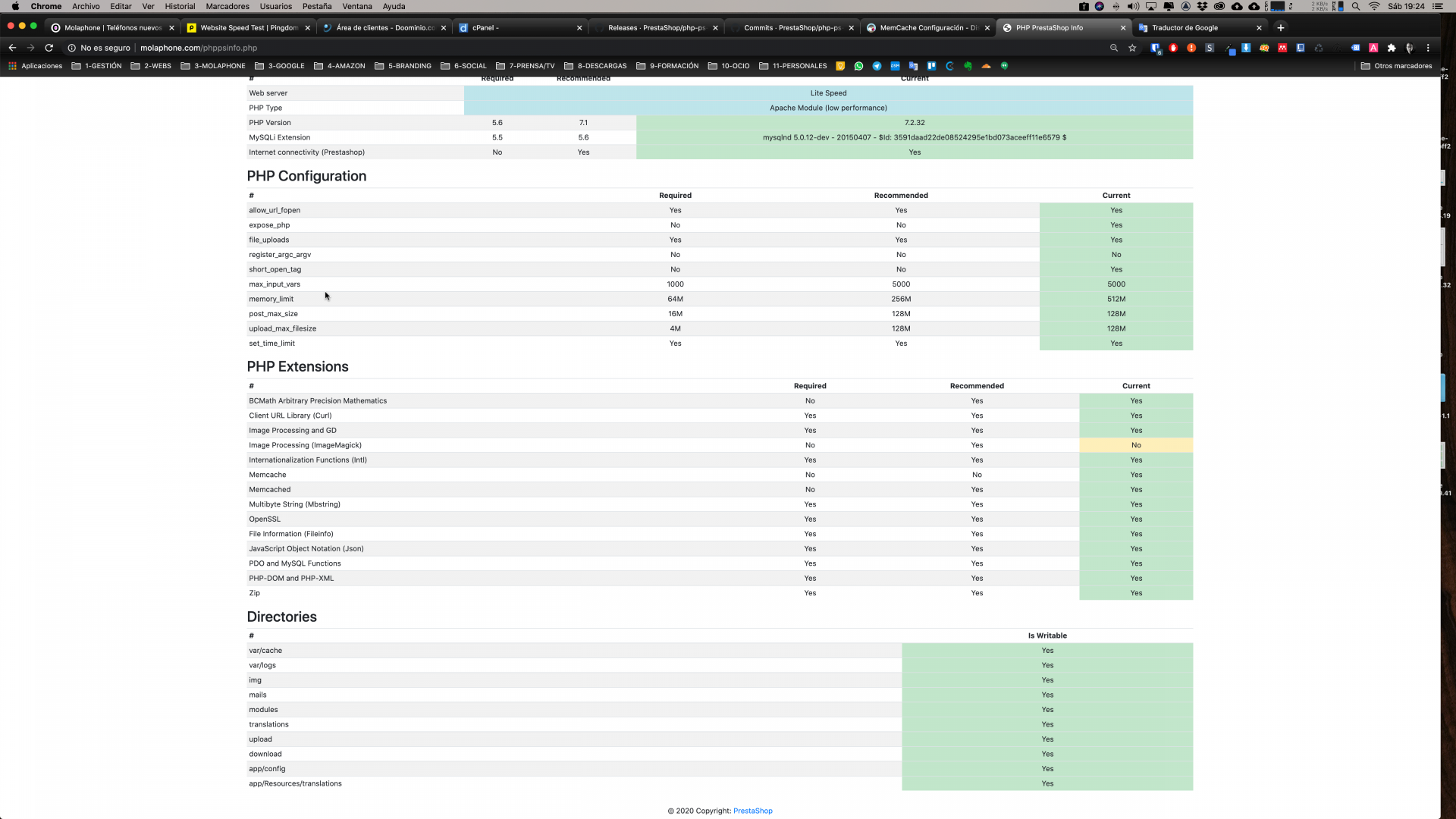The width and height of the screenshot is (1456, 819).
Task: Switch to the cPanel tab
Action: (x=516, y=27)
